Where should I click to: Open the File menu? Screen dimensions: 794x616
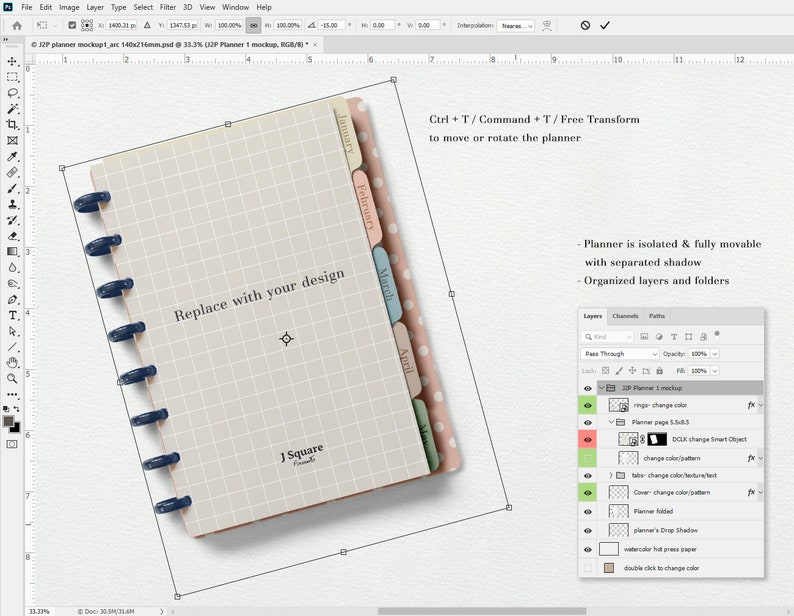pyautogui.click(x=26, y=7)
